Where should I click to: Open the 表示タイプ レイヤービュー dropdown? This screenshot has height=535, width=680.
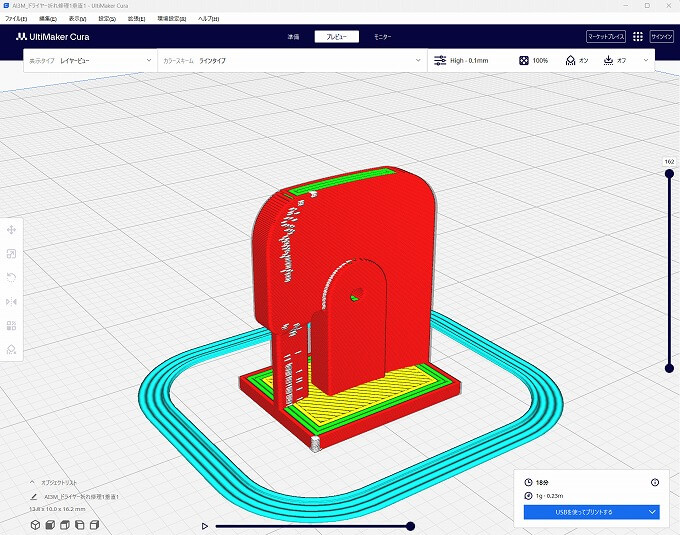tap(90, 61)
